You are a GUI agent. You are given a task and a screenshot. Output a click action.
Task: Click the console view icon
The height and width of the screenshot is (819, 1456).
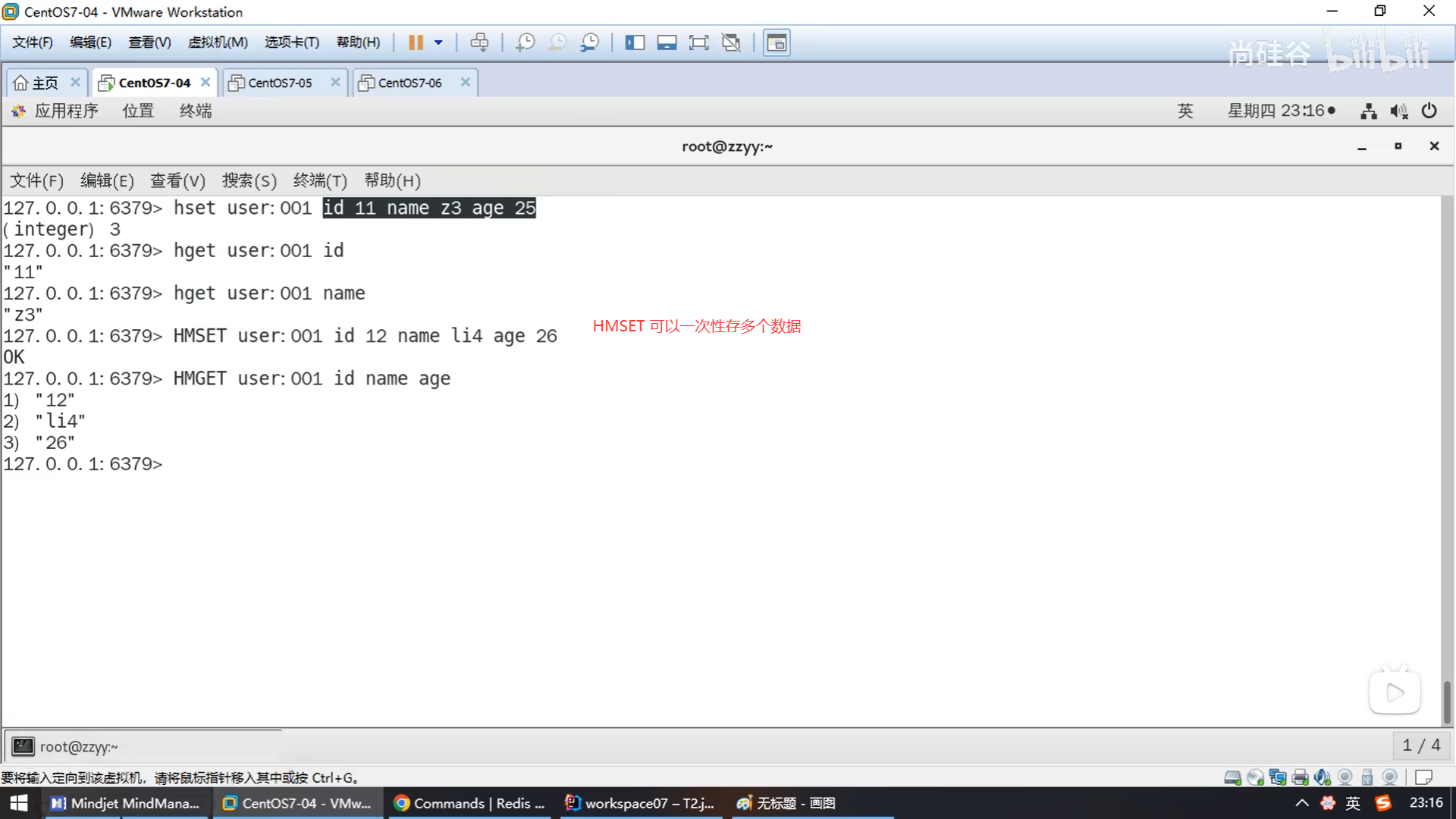pos(777,42)
